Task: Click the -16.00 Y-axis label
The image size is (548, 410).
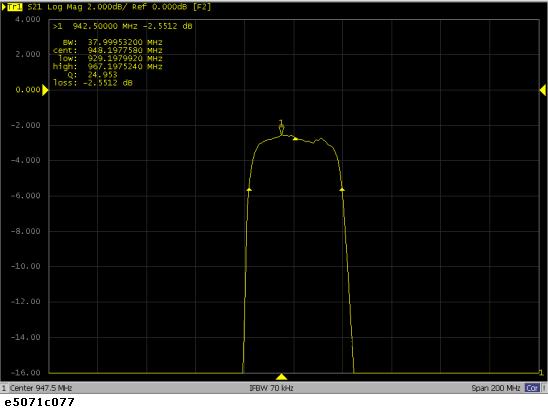Action: pos(26,373)
